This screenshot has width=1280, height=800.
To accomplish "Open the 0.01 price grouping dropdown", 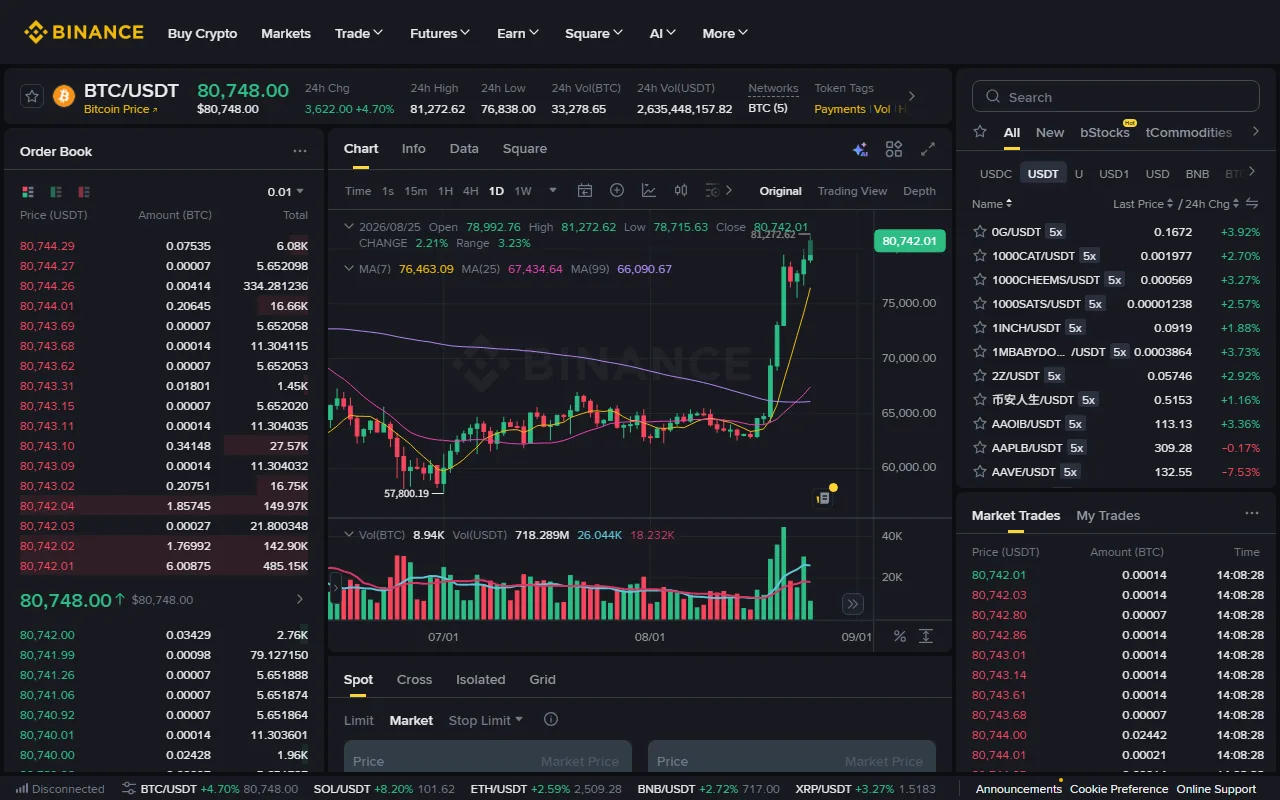I will pyautogui.click(x=286, y=191).
